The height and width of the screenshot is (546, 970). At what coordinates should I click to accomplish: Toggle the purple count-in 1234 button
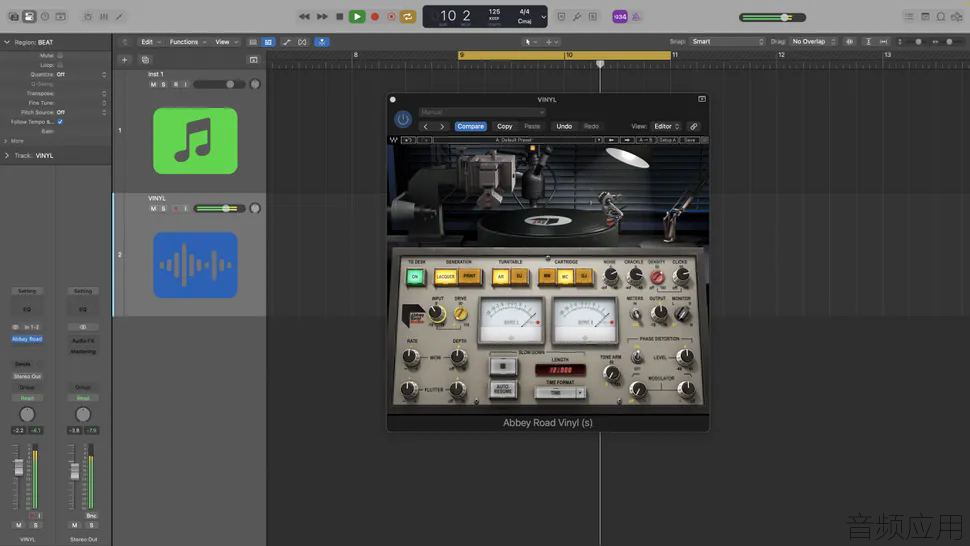tap(620, 17)
